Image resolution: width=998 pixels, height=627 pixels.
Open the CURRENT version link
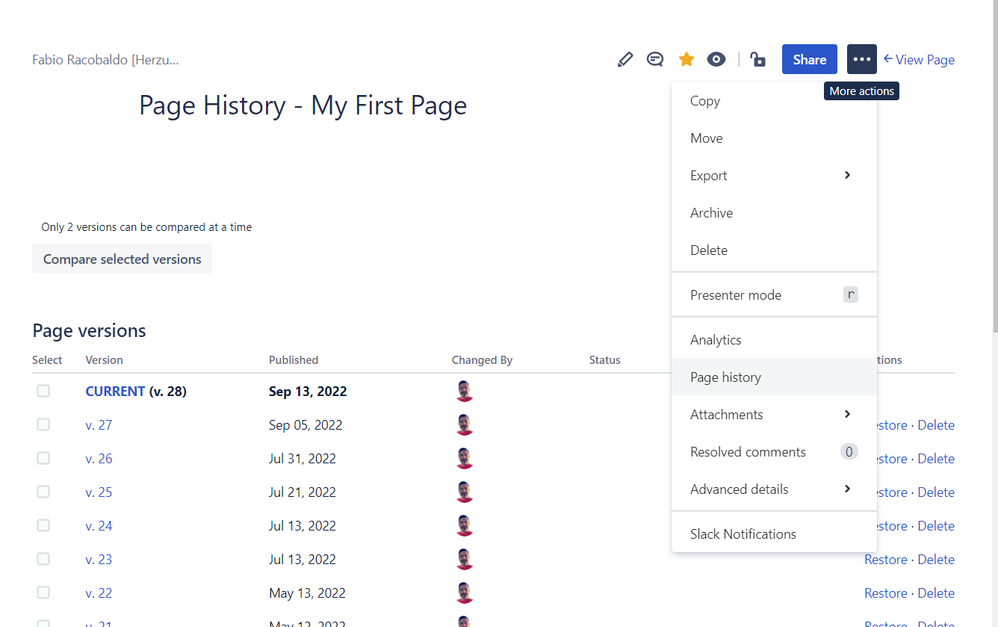coord(115,391)
